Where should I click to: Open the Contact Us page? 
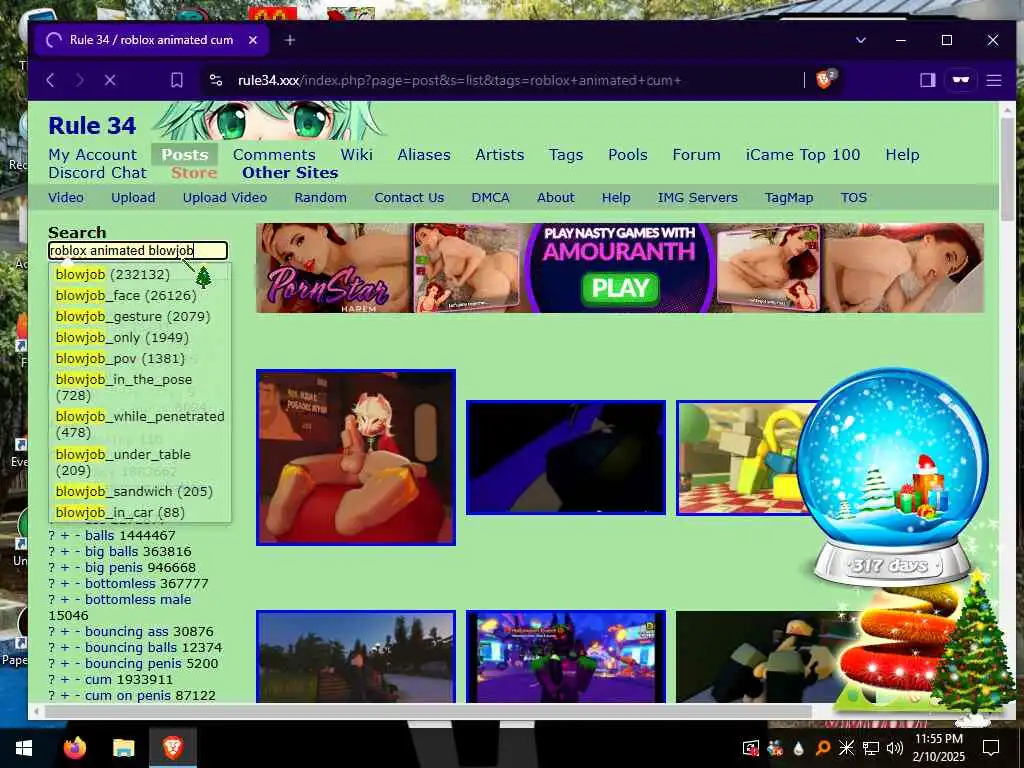(409, 198)
